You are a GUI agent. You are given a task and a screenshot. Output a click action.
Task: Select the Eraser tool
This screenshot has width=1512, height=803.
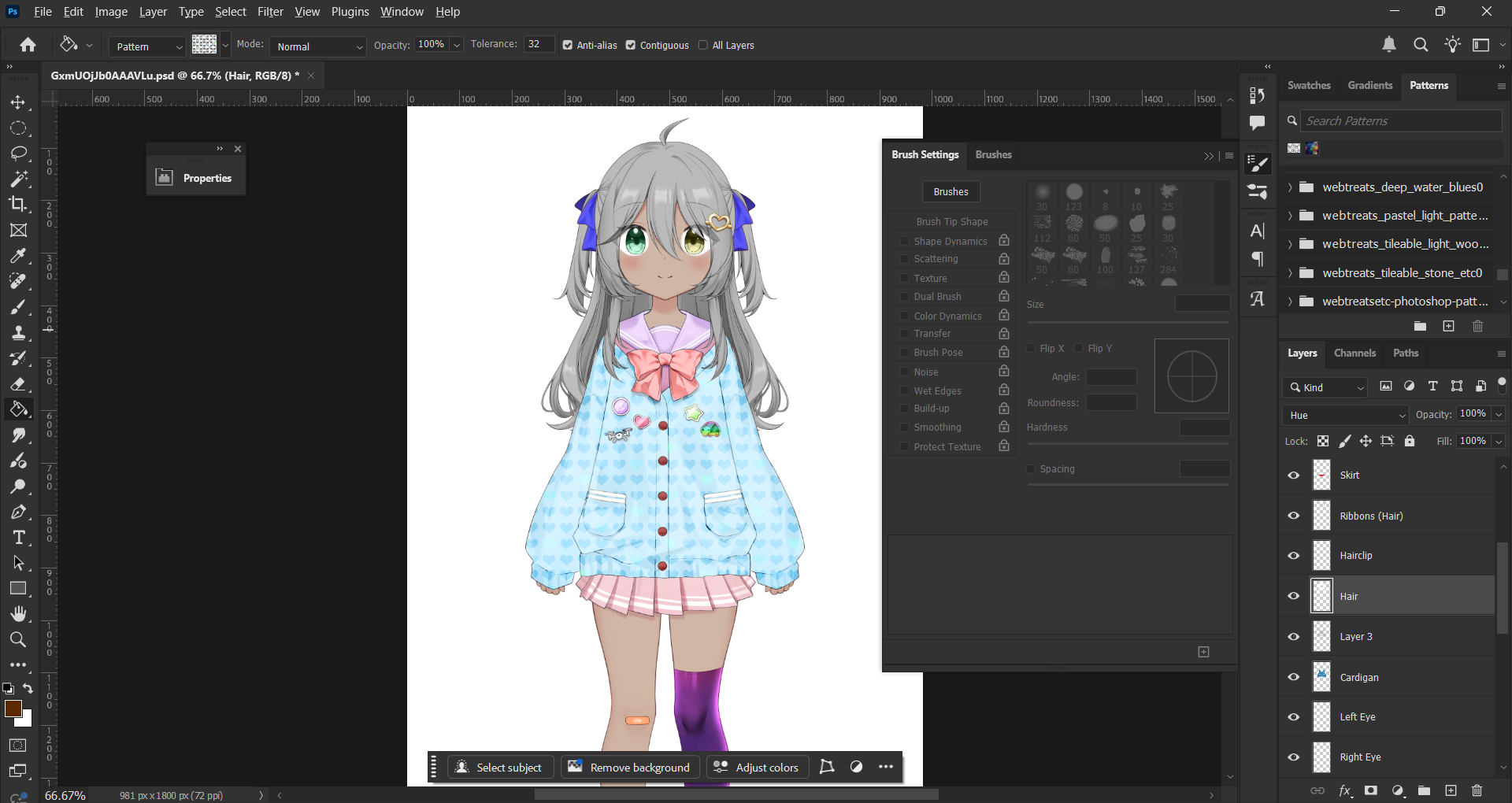coord(18,384)
